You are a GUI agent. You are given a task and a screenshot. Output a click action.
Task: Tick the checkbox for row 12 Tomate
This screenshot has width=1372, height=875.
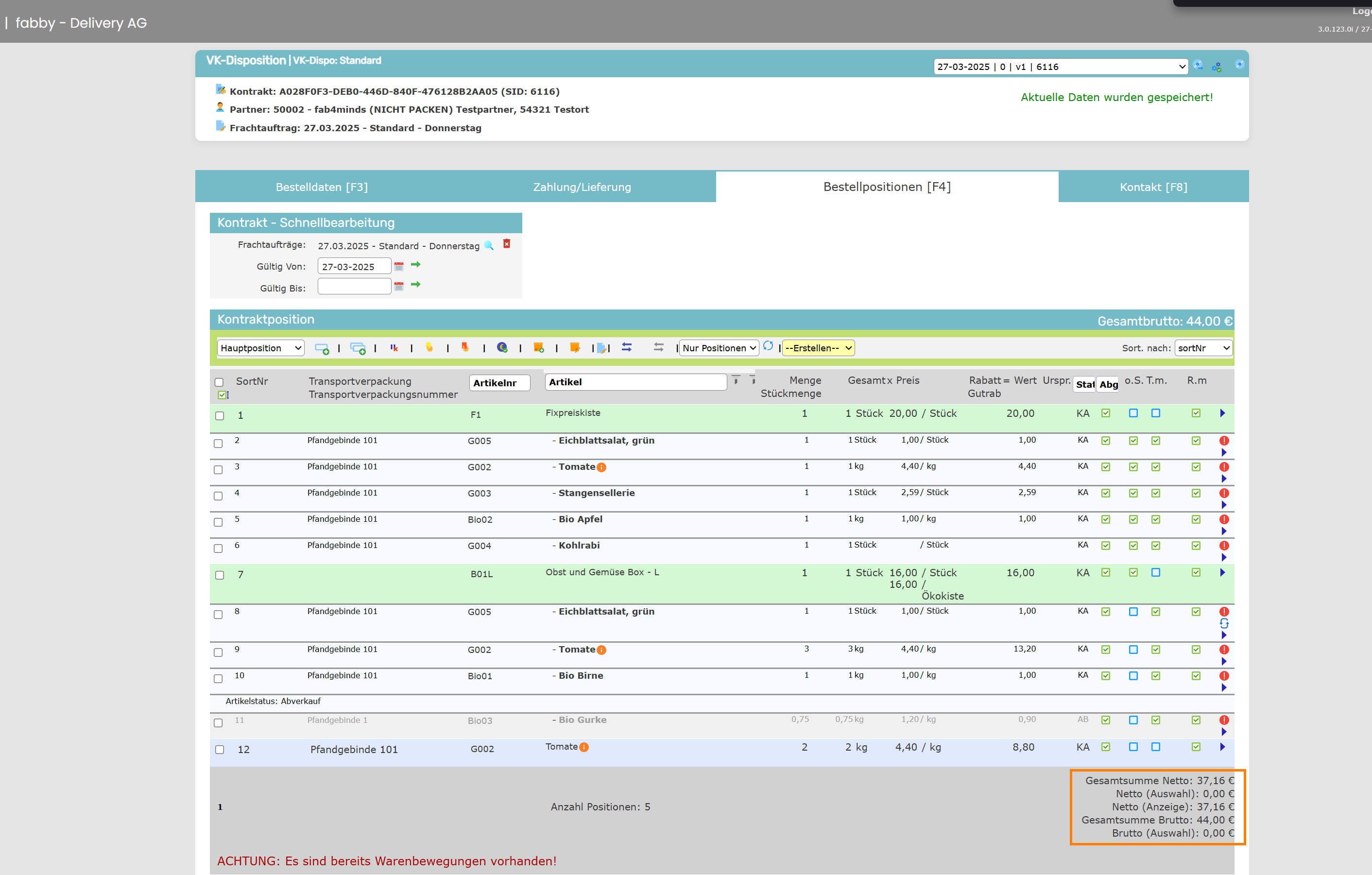click(x=220, y=750)
